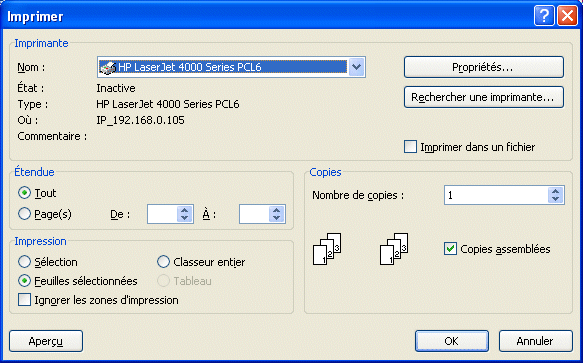Open printer Propriétés

[x=484, y=67]
